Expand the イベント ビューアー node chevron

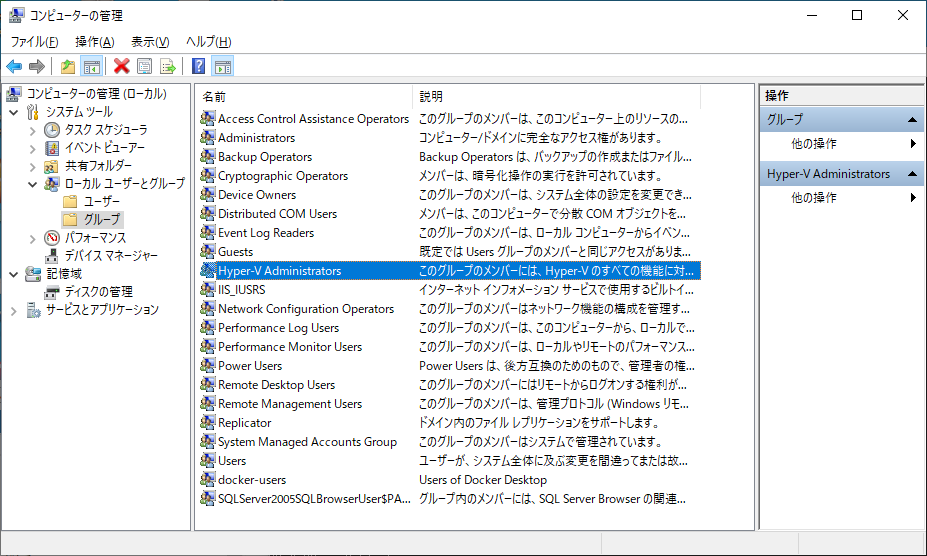click(x=33, y=148)
